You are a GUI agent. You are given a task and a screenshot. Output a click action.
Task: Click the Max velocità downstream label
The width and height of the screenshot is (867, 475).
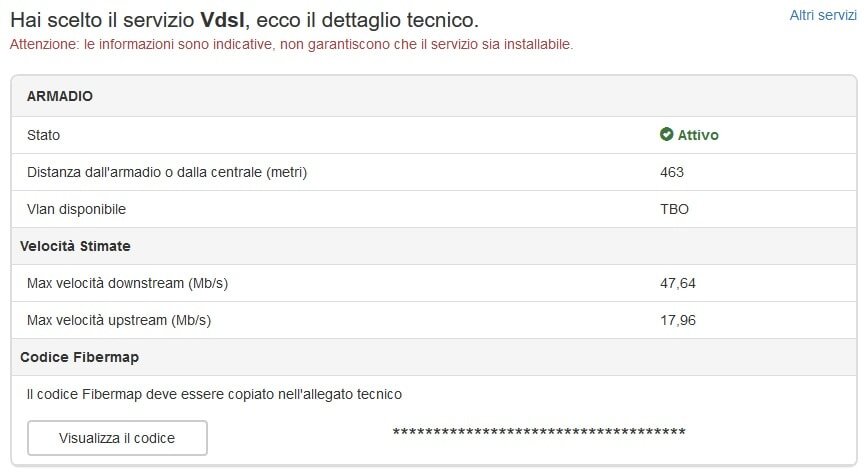click(x=127, y=283)
